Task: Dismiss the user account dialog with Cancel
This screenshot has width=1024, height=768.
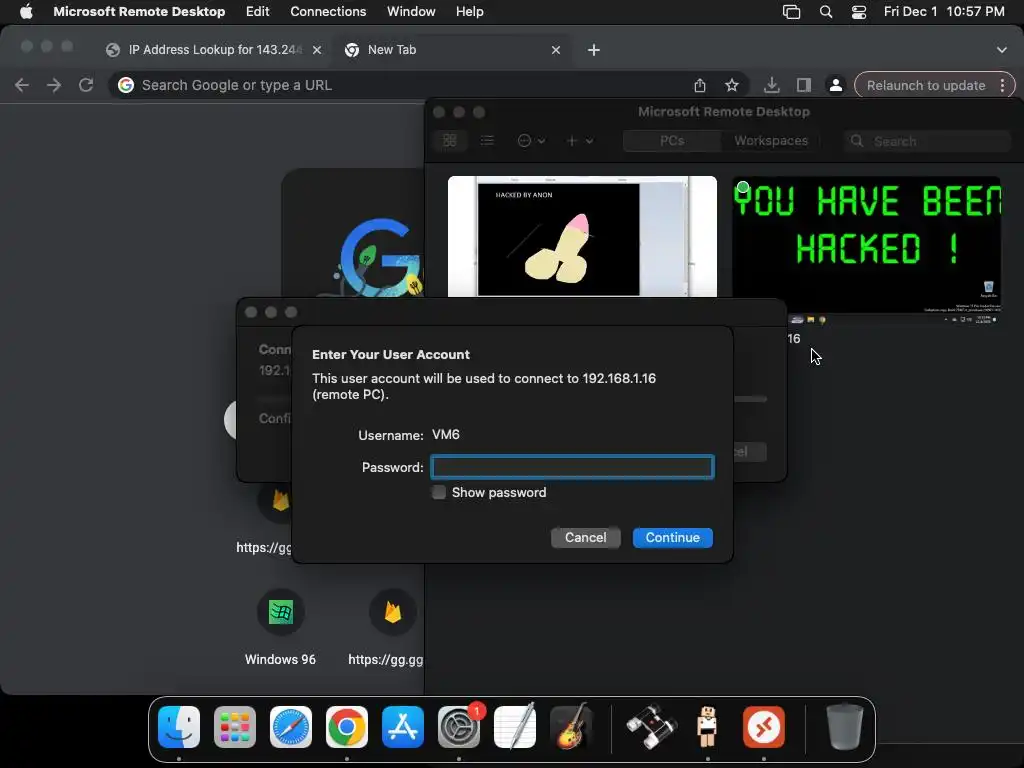Action: (x=585, y=537)
